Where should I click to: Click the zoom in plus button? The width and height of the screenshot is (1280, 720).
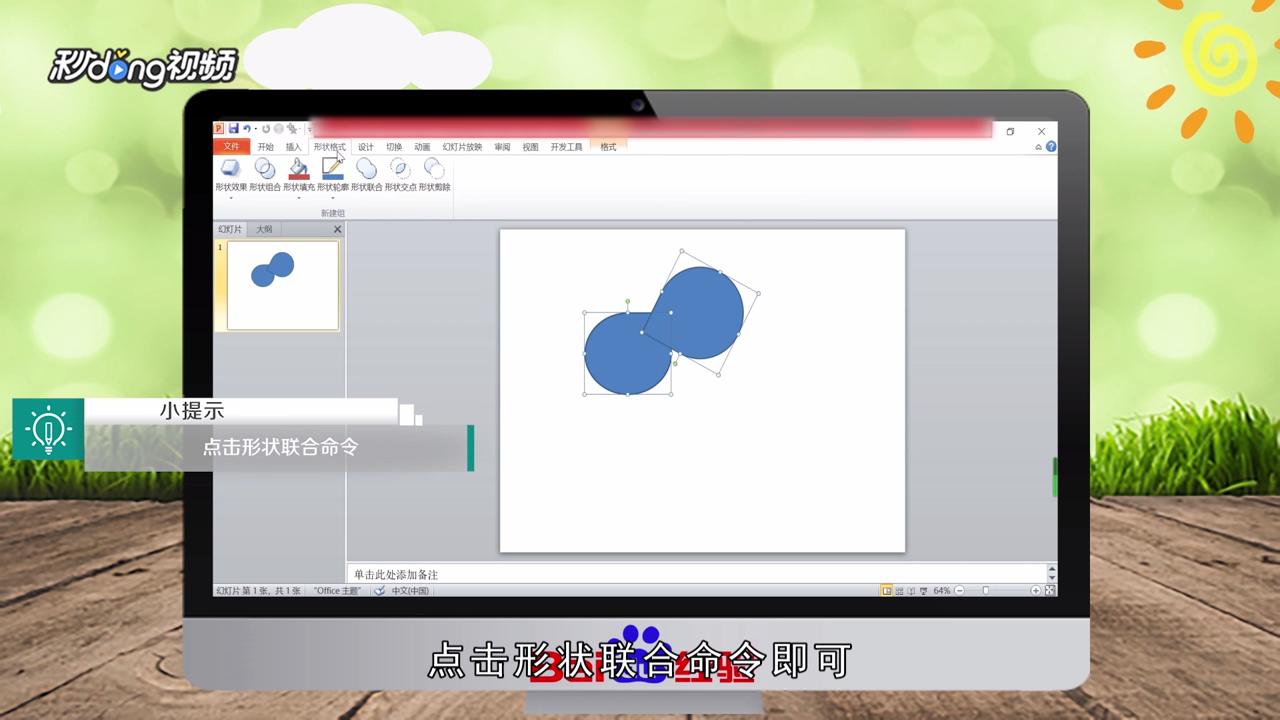(1036, 591)
